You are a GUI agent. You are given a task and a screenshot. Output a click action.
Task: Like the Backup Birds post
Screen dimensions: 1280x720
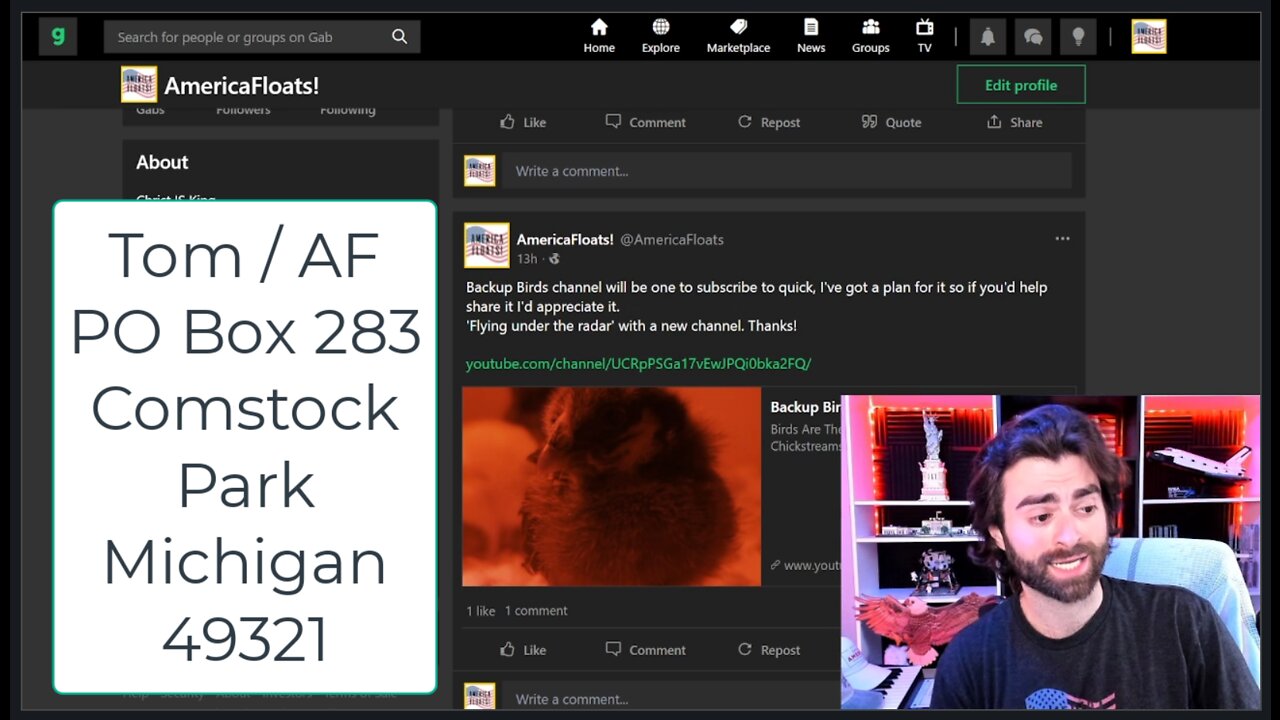tap(523, 650)
